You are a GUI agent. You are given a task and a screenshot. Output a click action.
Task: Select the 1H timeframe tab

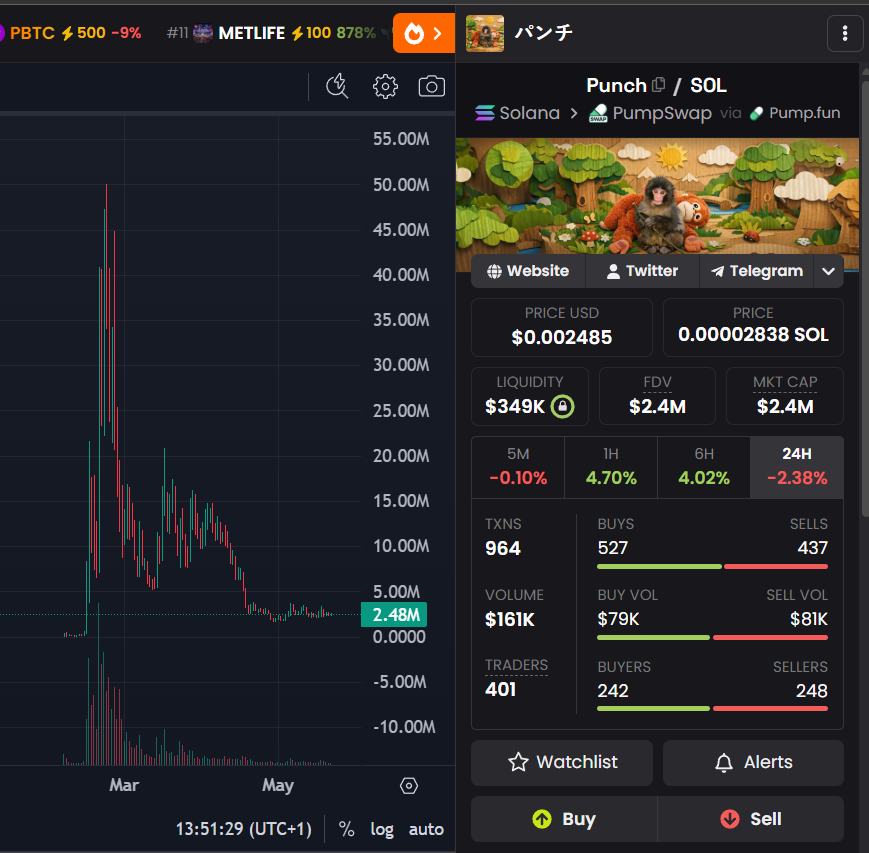(x=611, y=467)
